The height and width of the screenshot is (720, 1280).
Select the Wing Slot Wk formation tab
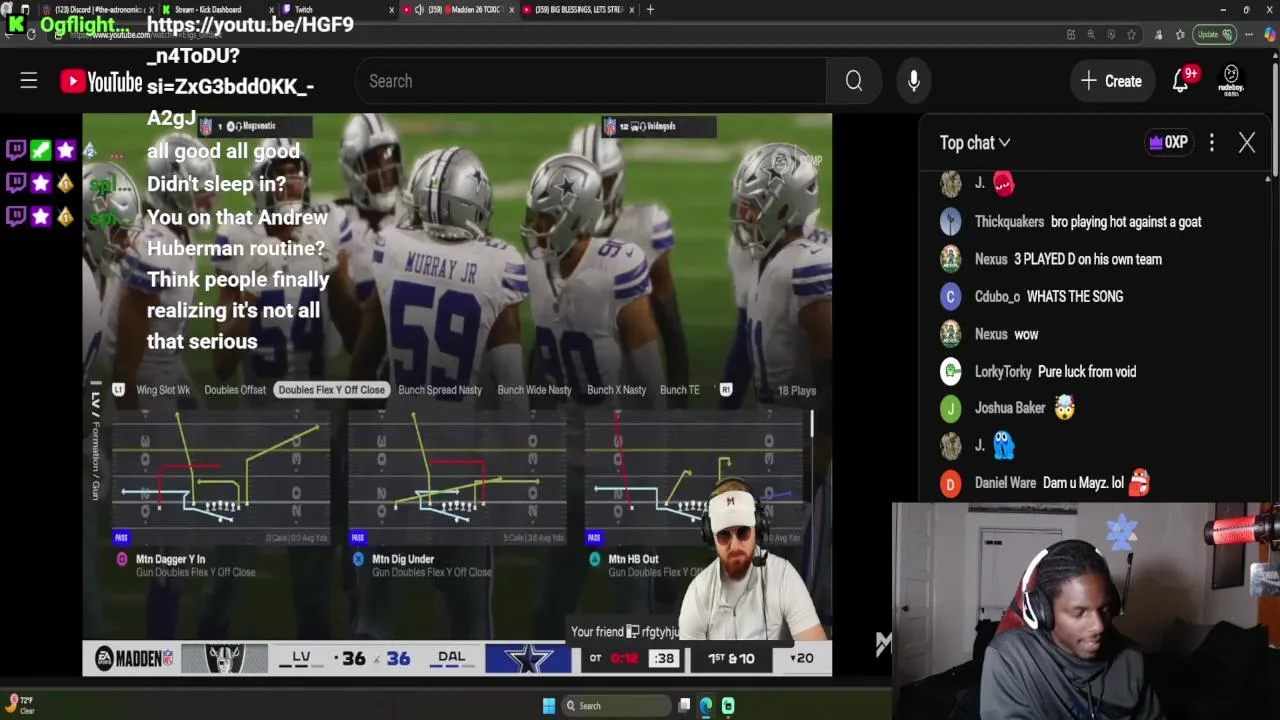[163, 390]
